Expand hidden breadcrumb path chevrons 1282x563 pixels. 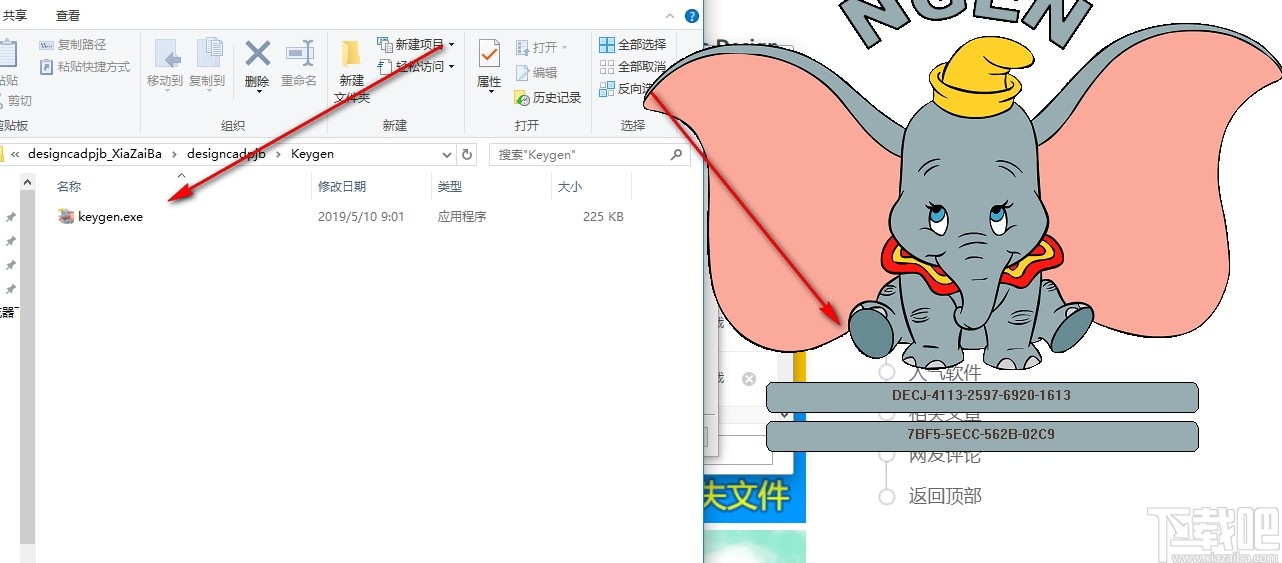pyautogui.click(x=16, y=154)
